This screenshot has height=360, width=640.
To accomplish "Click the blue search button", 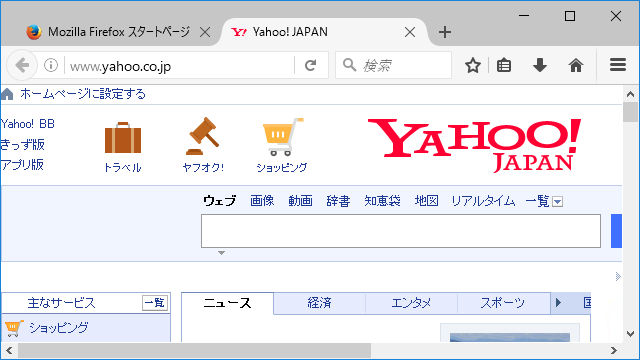I will (616, 231).
